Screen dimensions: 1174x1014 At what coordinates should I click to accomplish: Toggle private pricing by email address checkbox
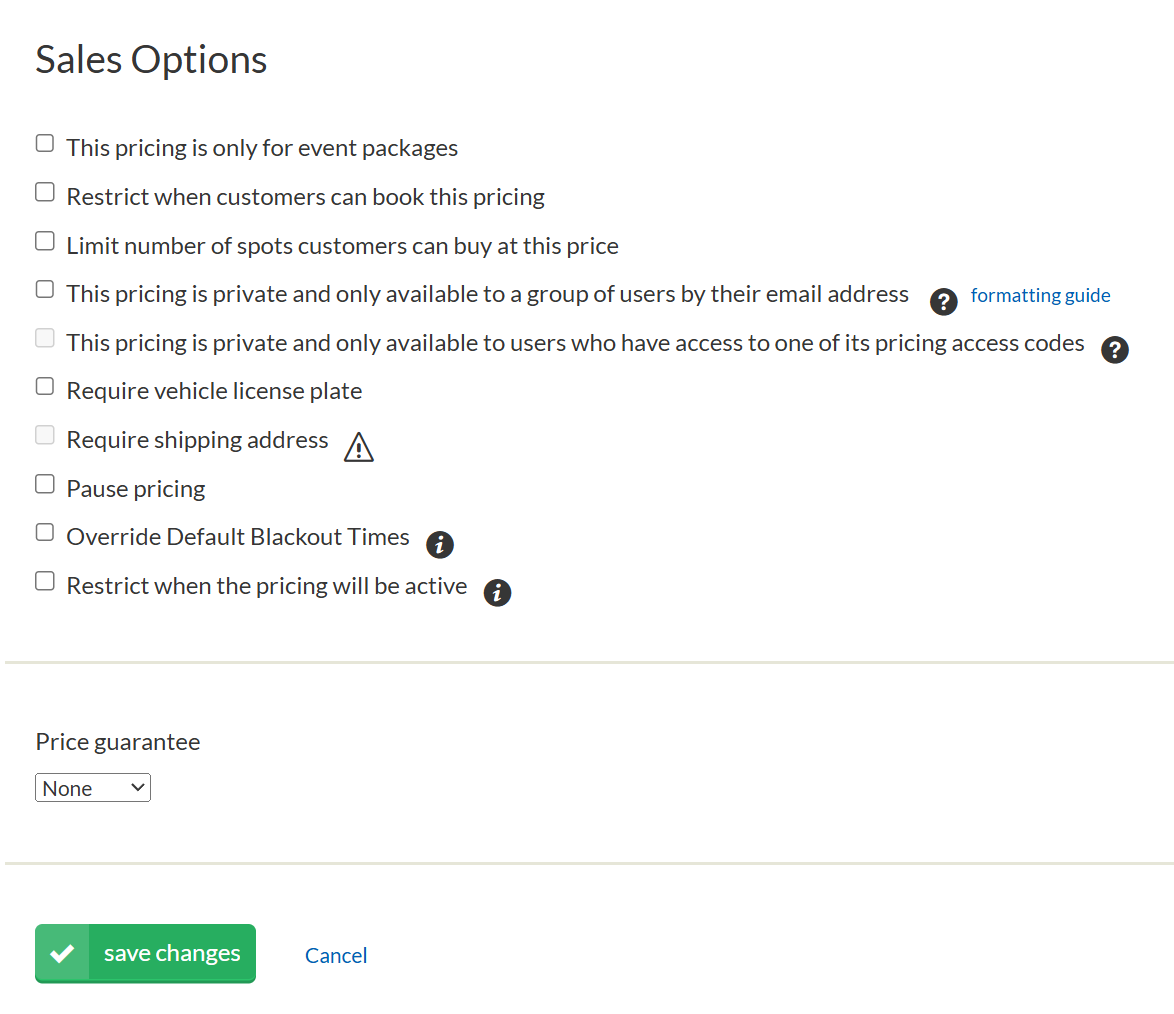(45, 289)
